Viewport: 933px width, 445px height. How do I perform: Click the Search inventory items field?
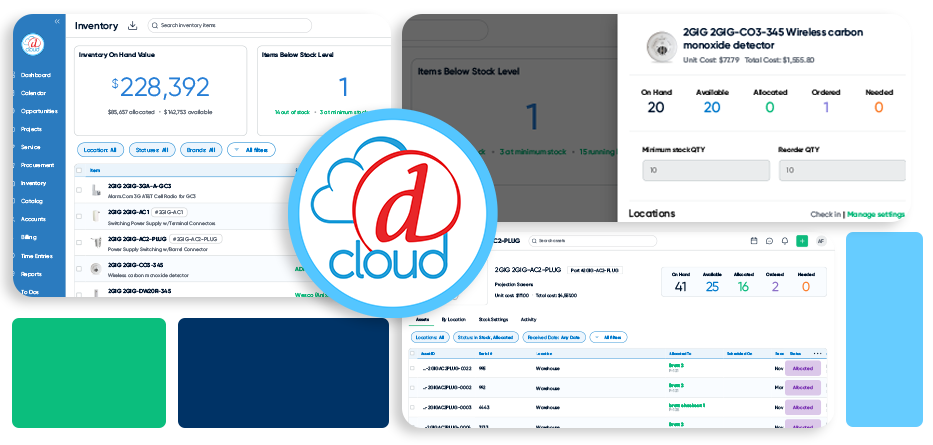pos(230,26)
